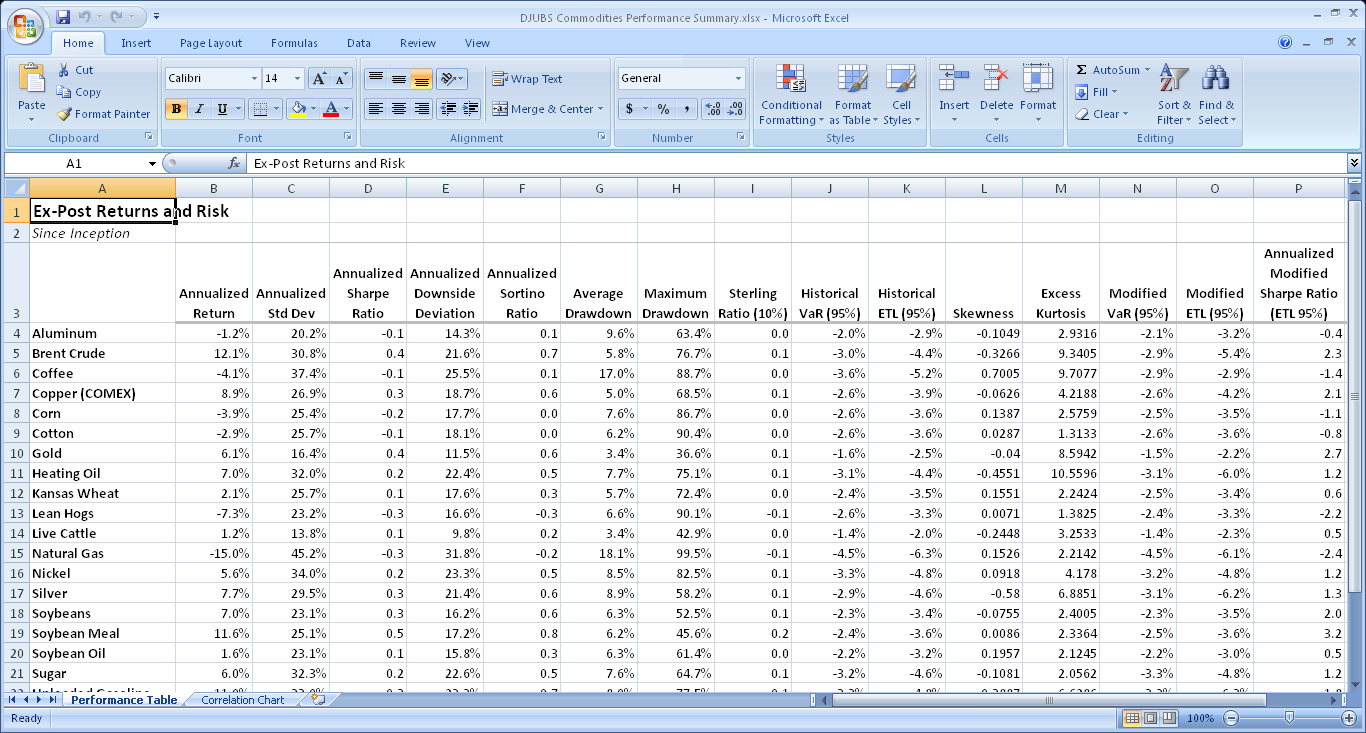This screenshot has height=733, width=1366.
Task: Click the Cut scissors icon
Action: pyautogui.click(x=65, y=70)
